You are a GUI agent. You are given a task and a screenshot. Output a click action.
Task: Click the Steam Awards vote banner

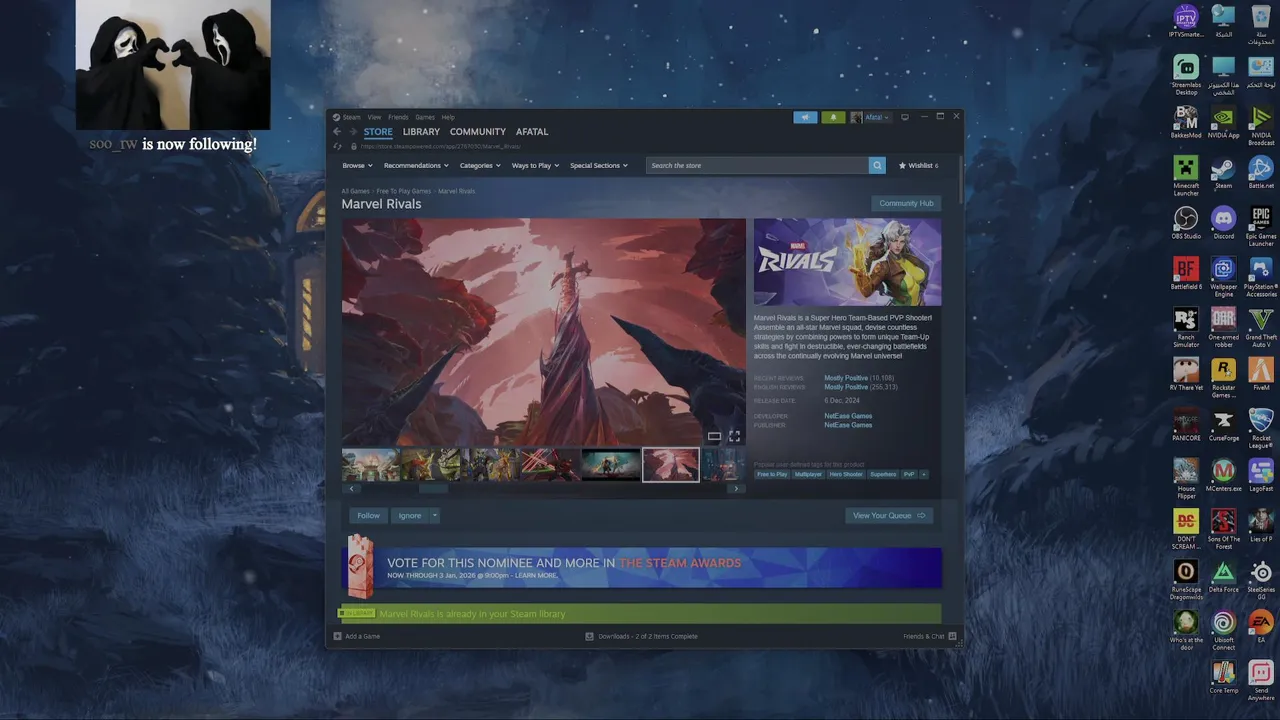coord(641,568)
